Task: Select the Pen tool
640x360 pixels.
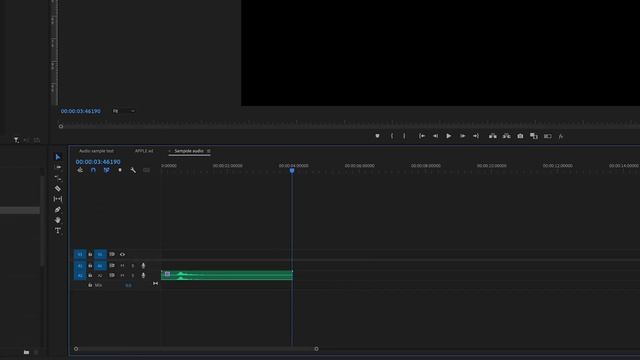Action: pyautogui.click(x=58, y=209)
